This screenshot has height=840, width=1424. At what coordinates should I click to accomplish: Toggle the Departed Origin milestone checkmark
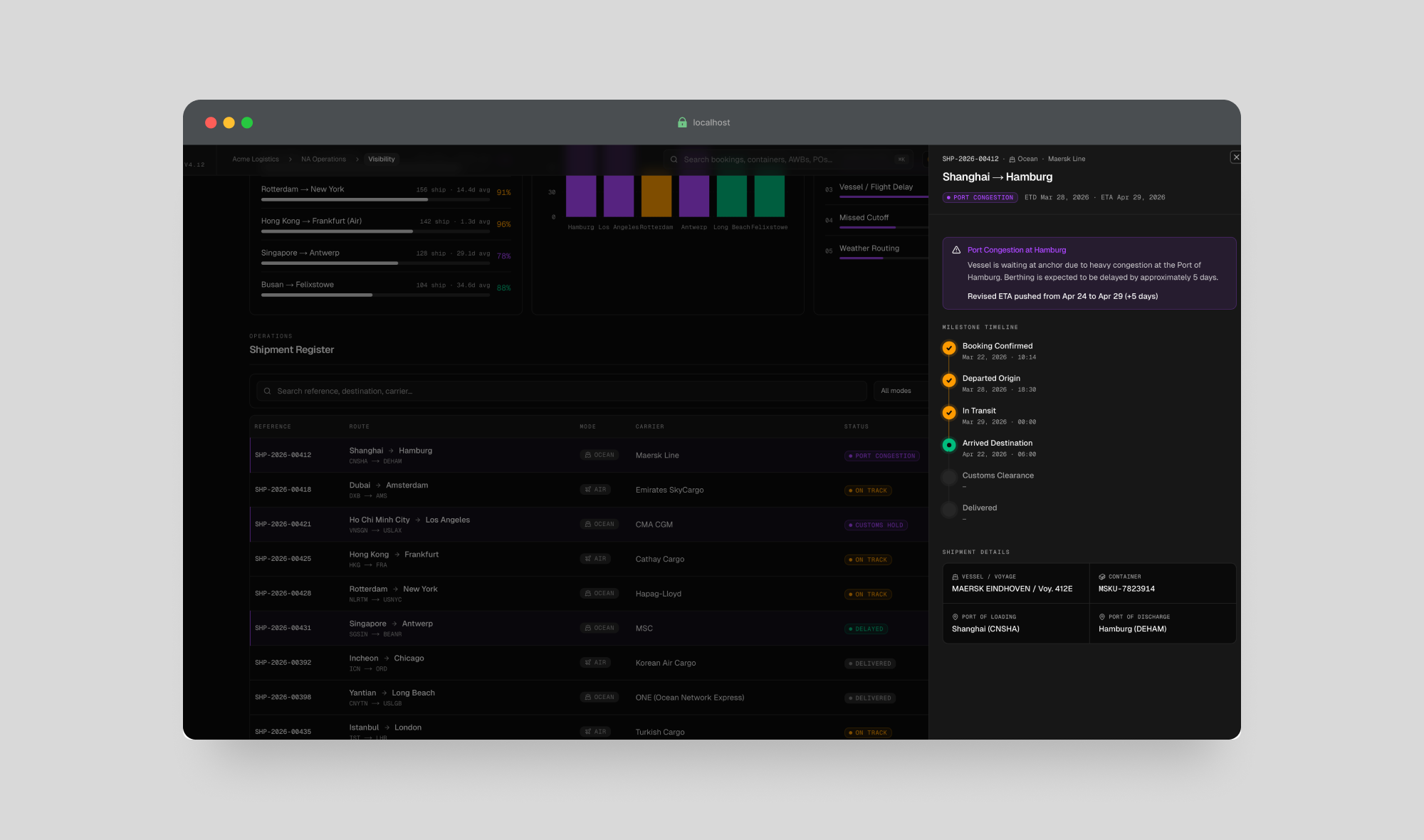click(948, 380)
